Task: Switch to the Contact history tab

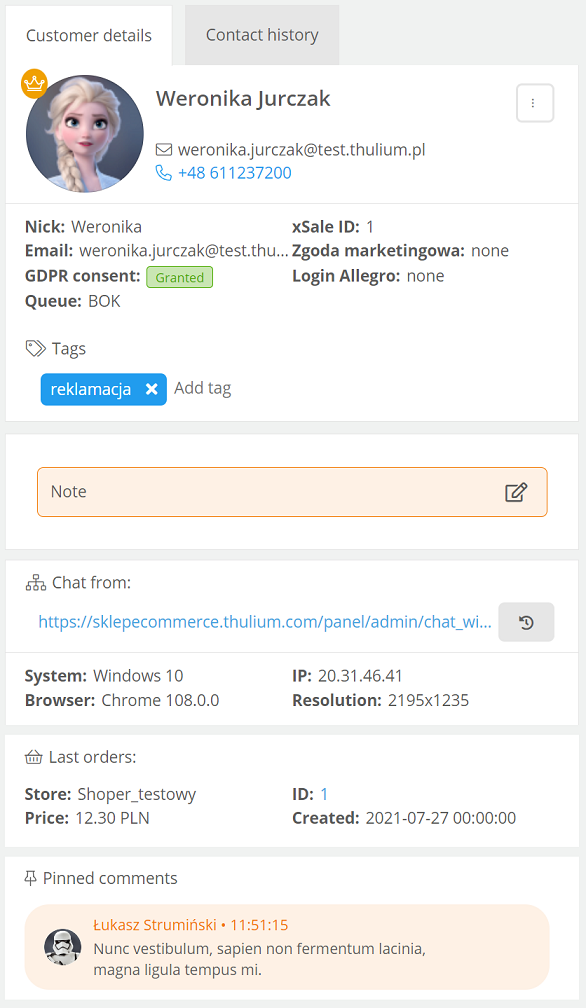Action: tap(262, 35)
